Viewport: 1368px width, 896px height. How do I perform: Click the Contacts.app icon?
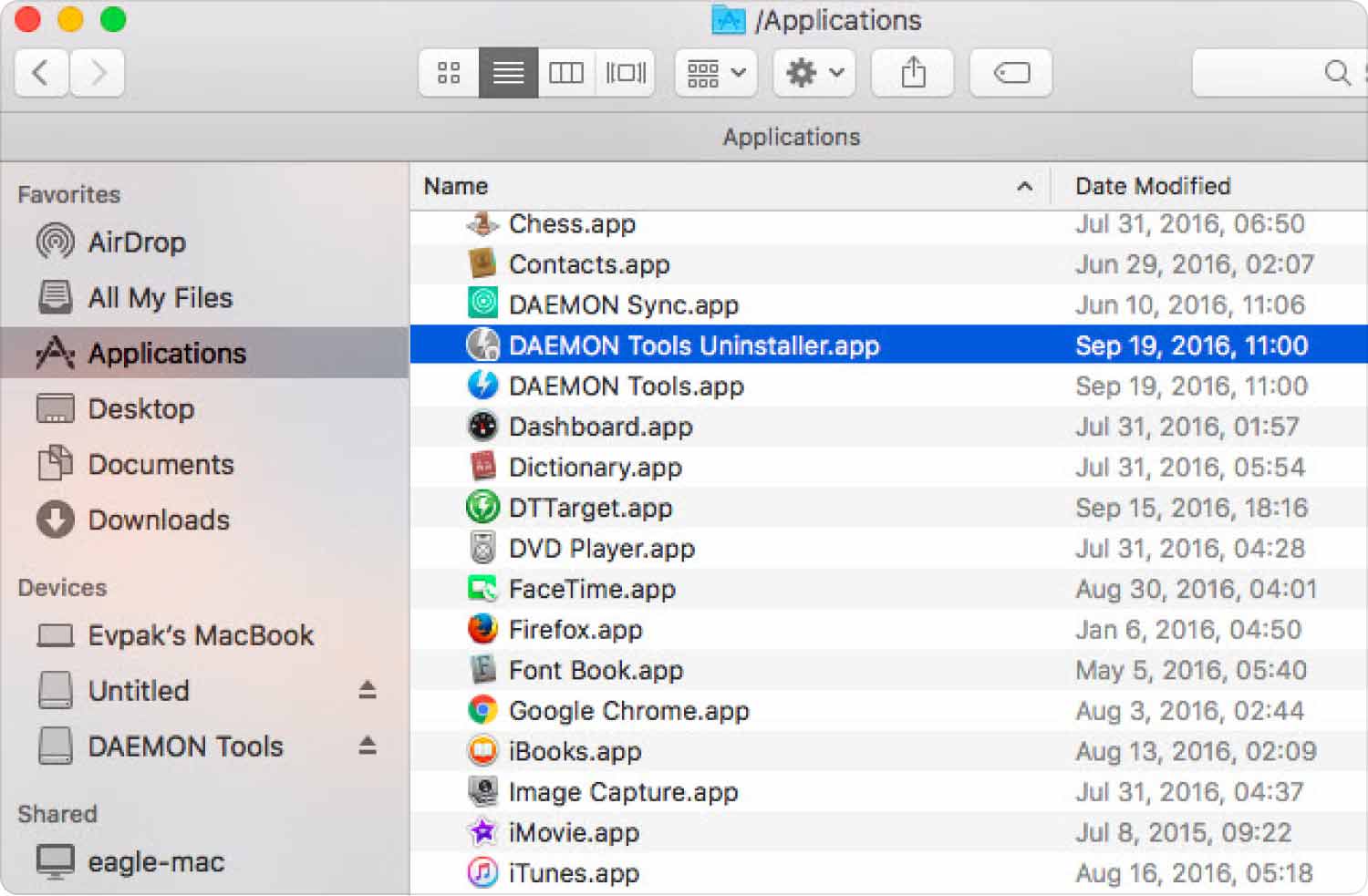482,263
